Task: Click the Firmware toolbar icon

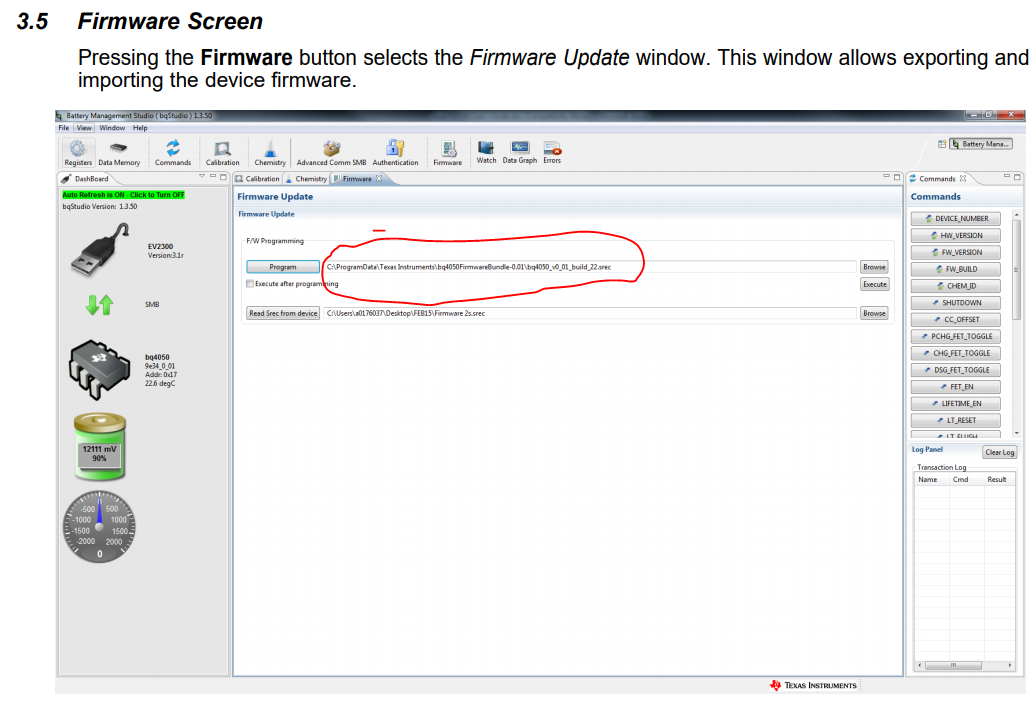Action: click(x=448, y=152)
